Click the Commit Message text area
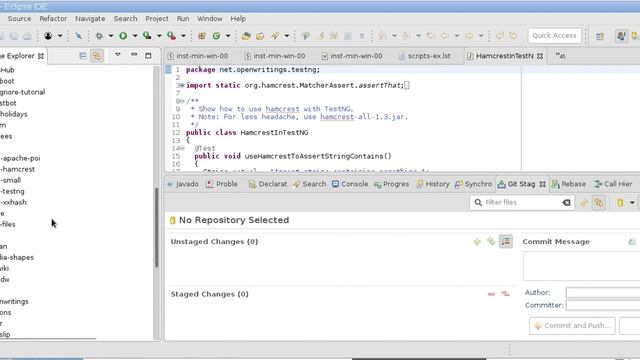 [582, 266]
